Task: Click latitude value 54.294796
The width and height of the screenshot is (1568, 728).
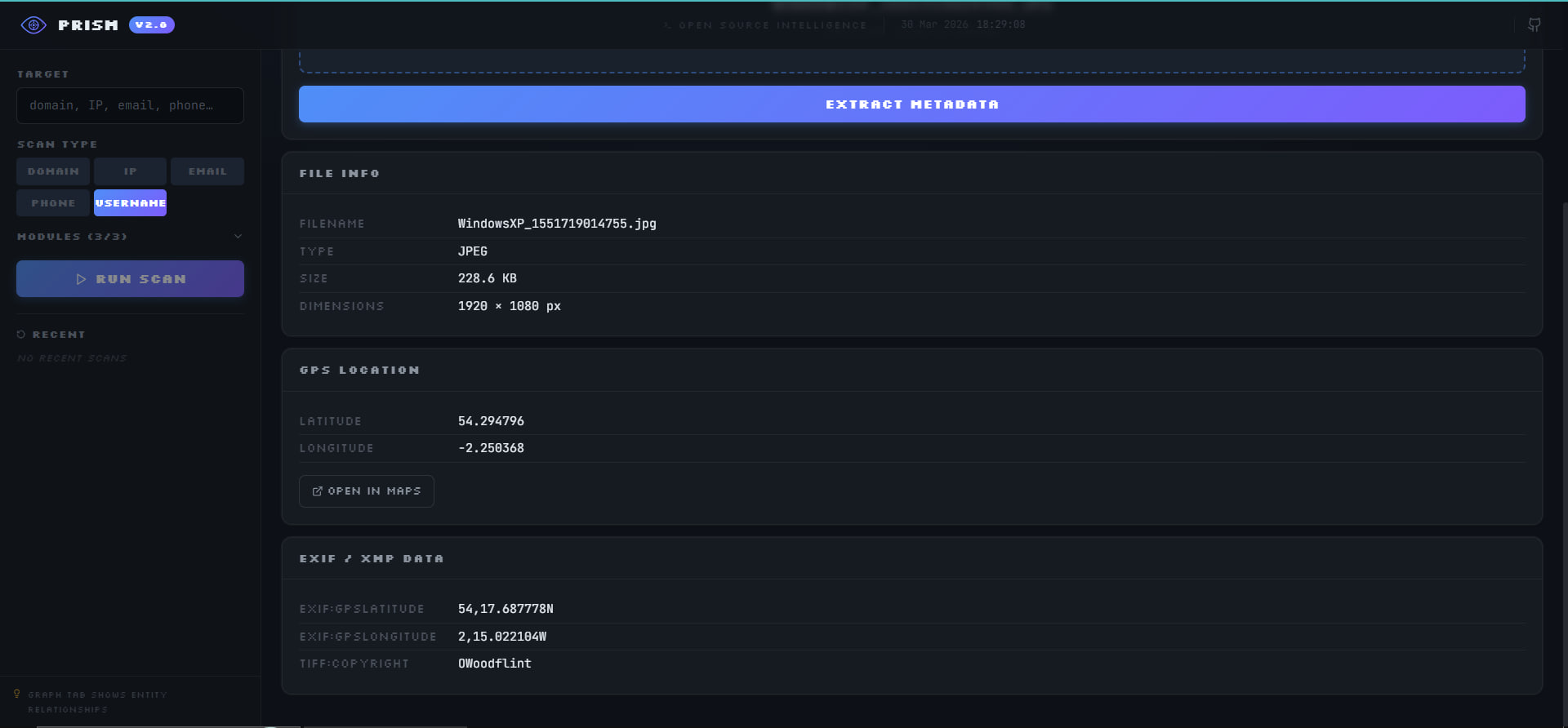Action: pyautogui.click(x=491, y=421)
